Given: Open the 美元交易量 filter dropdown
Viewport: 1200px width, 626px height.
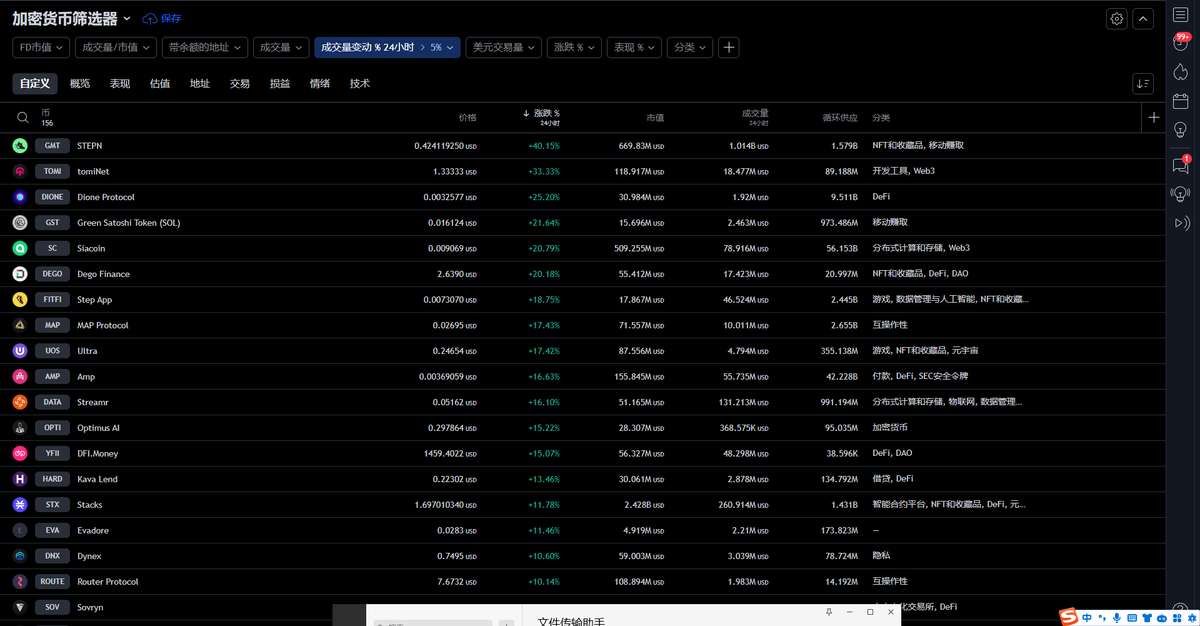Looking at the screenshot, I should coord(504,47).
